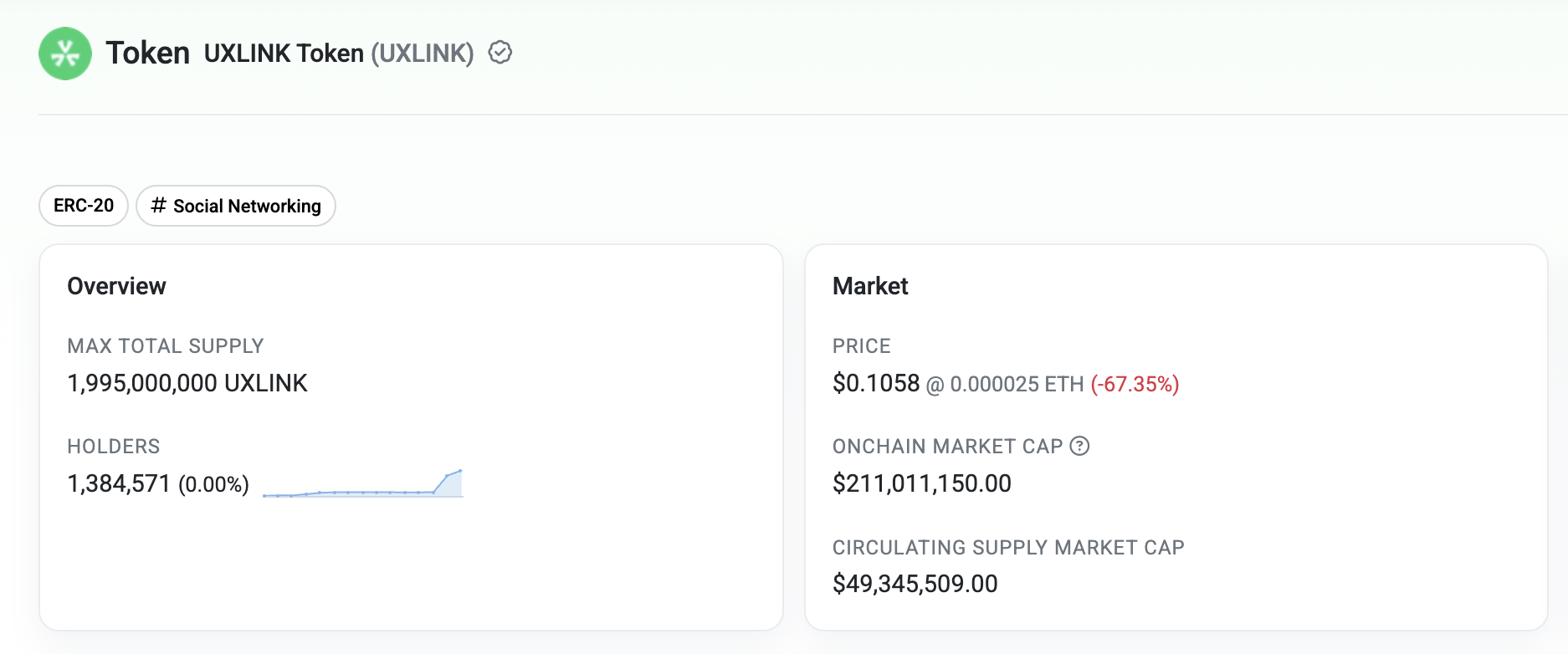This screenshot has width=1568, height=654.
Task: Click the 1,995,000,000 UXLINK supply value
Action: coord(187,383)
